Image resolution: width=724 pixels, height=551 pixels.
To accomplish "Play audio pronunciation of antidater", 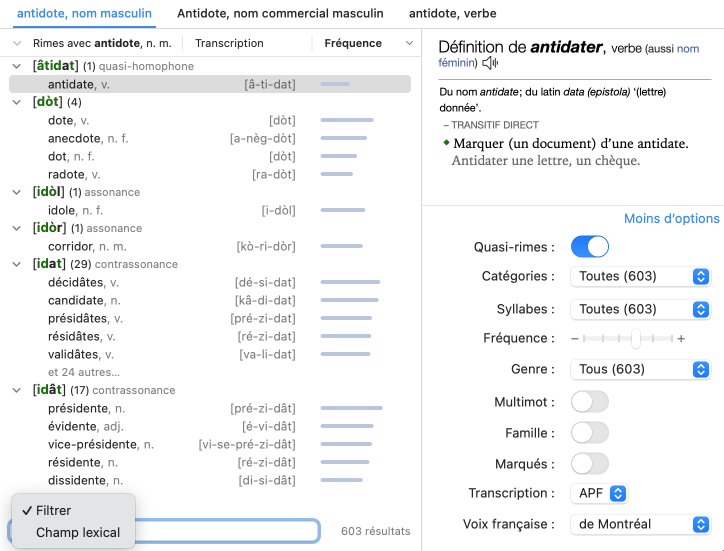I will (x=490, y=64).
